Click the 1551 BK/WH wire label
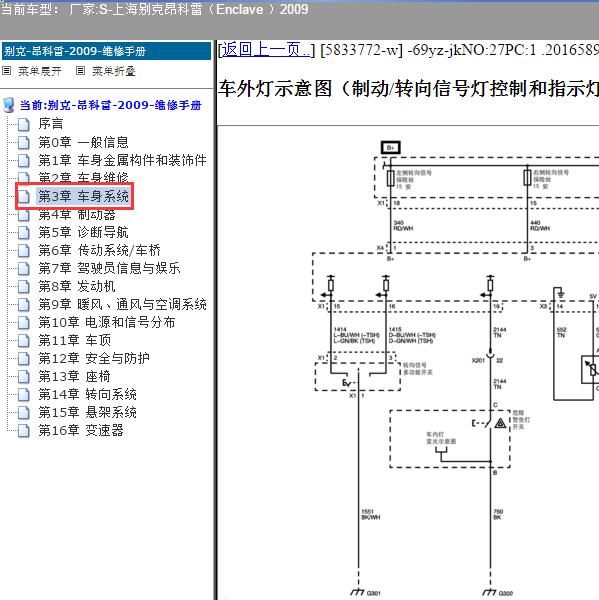Screen dimensions: 599x600 [370, 514]
